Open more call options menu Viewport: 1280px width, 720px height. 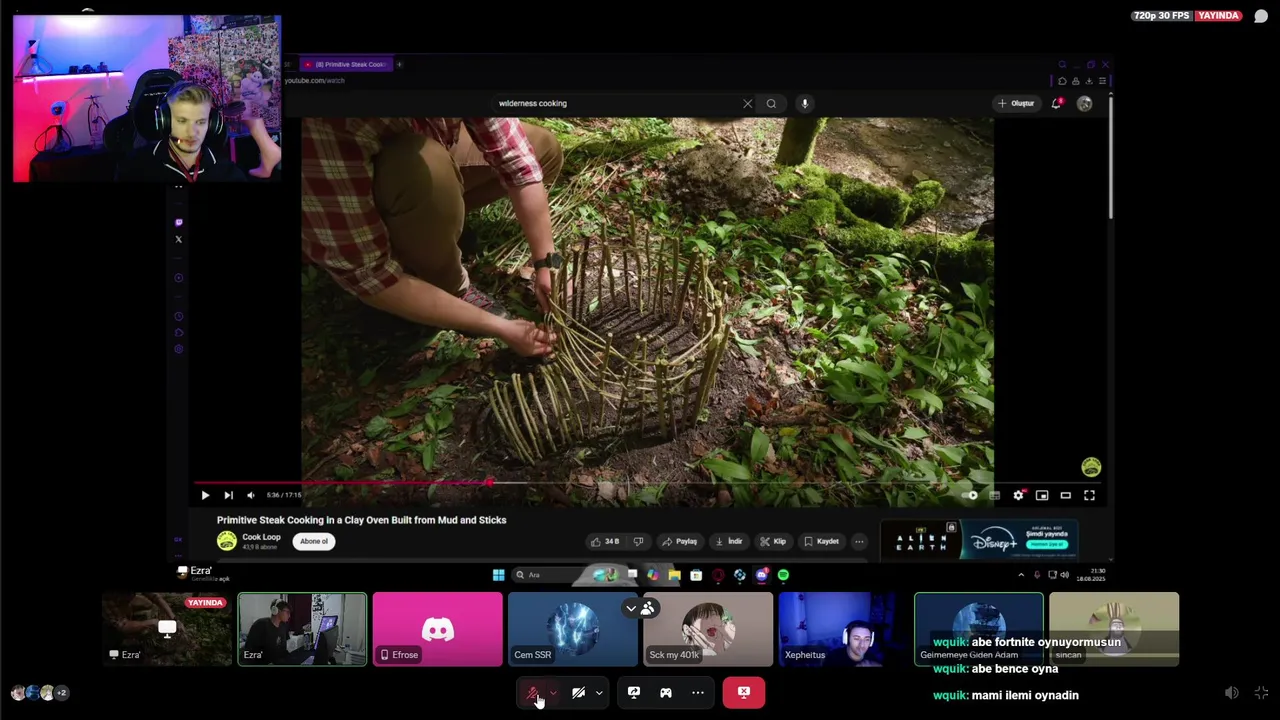click(698, 692)
